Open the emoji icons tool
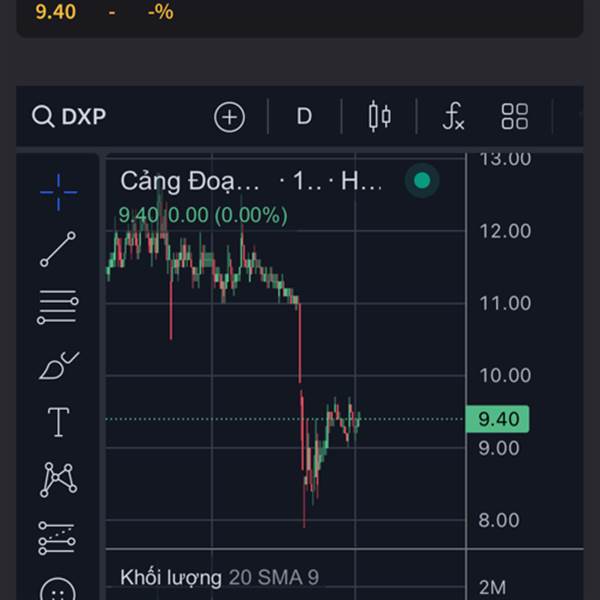 pos(58,589)
